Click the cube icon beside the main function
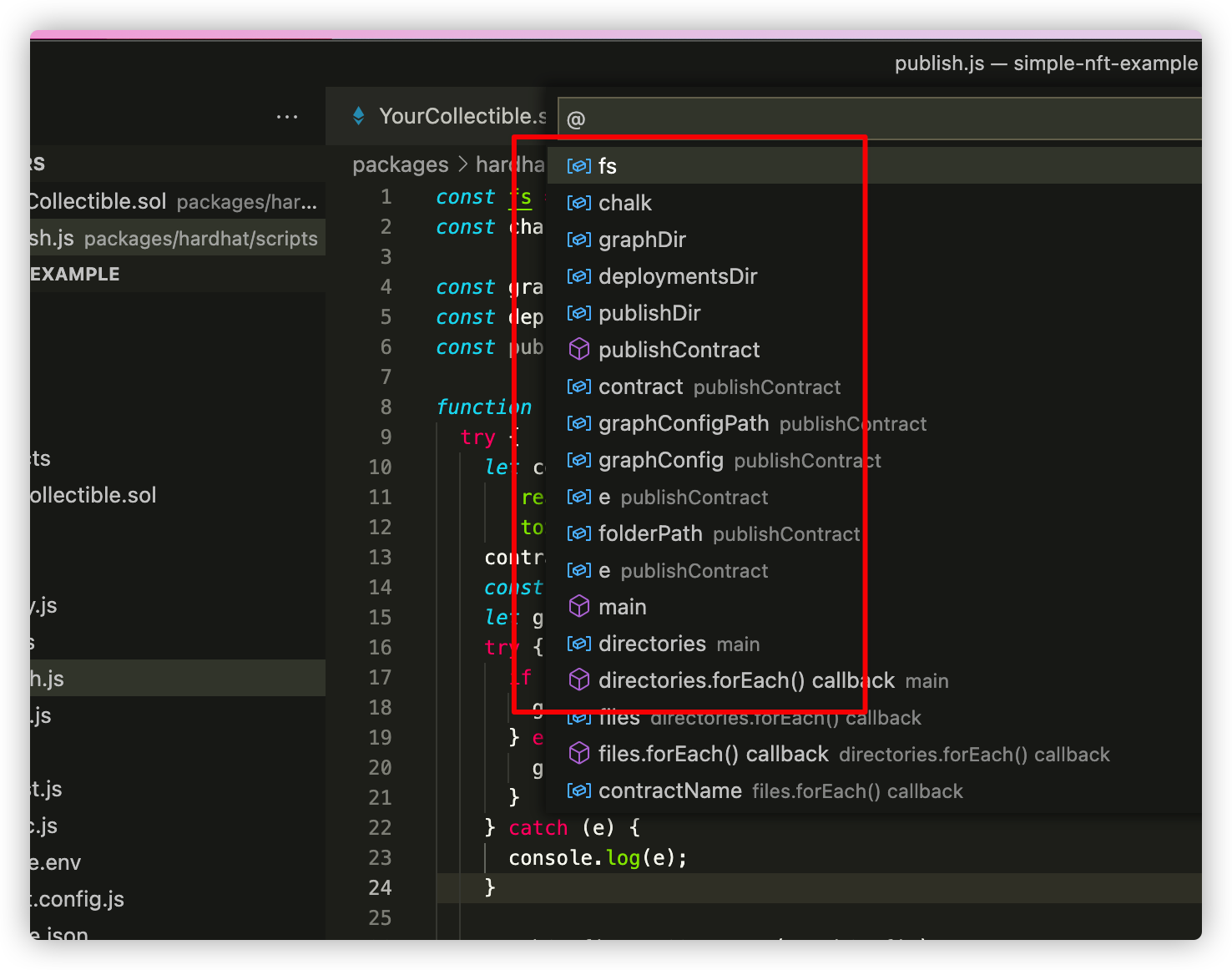Viewport: 1232px width, 970px height. (579, 607)
